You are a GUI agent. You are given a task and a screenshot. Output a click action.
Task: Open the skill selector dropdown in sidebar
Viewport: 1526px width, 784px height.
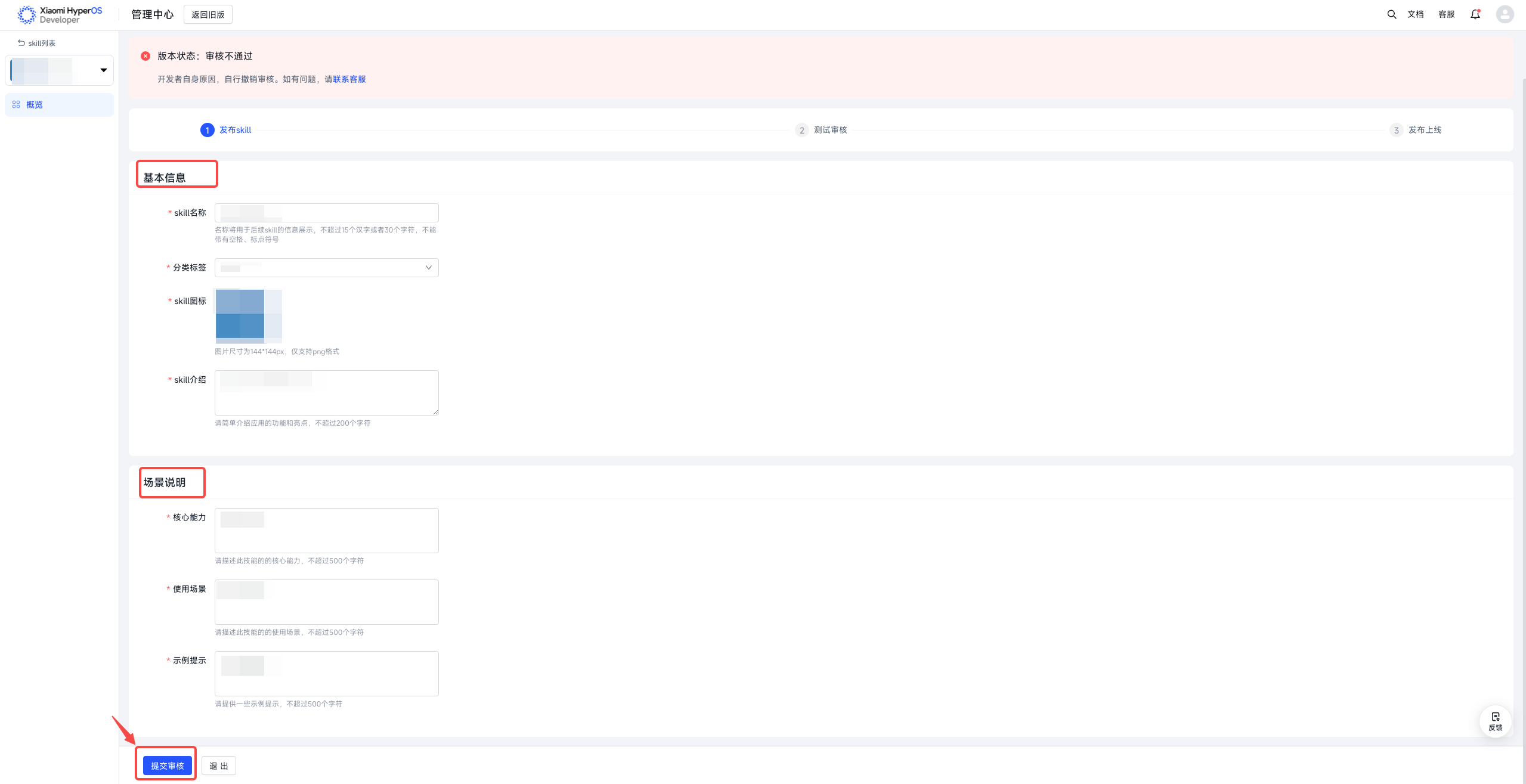[59, 70]
